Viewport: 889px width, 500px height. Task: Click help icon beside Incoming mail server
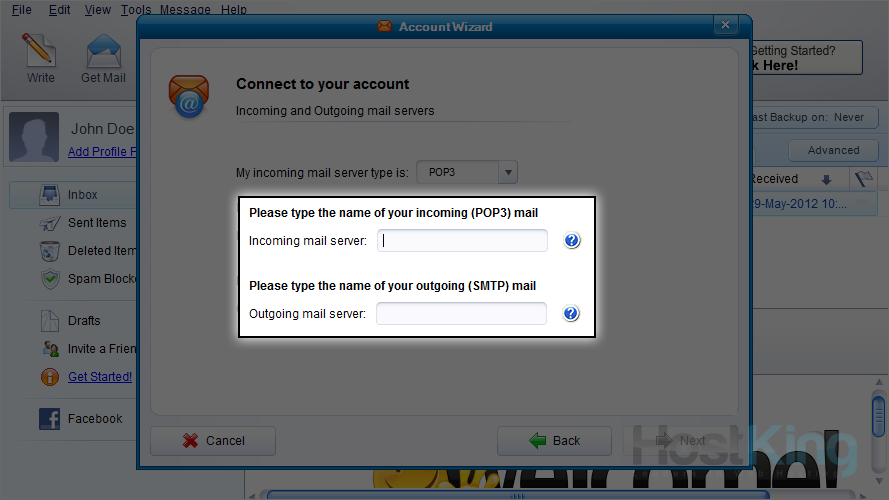click(x=571, y=241)
